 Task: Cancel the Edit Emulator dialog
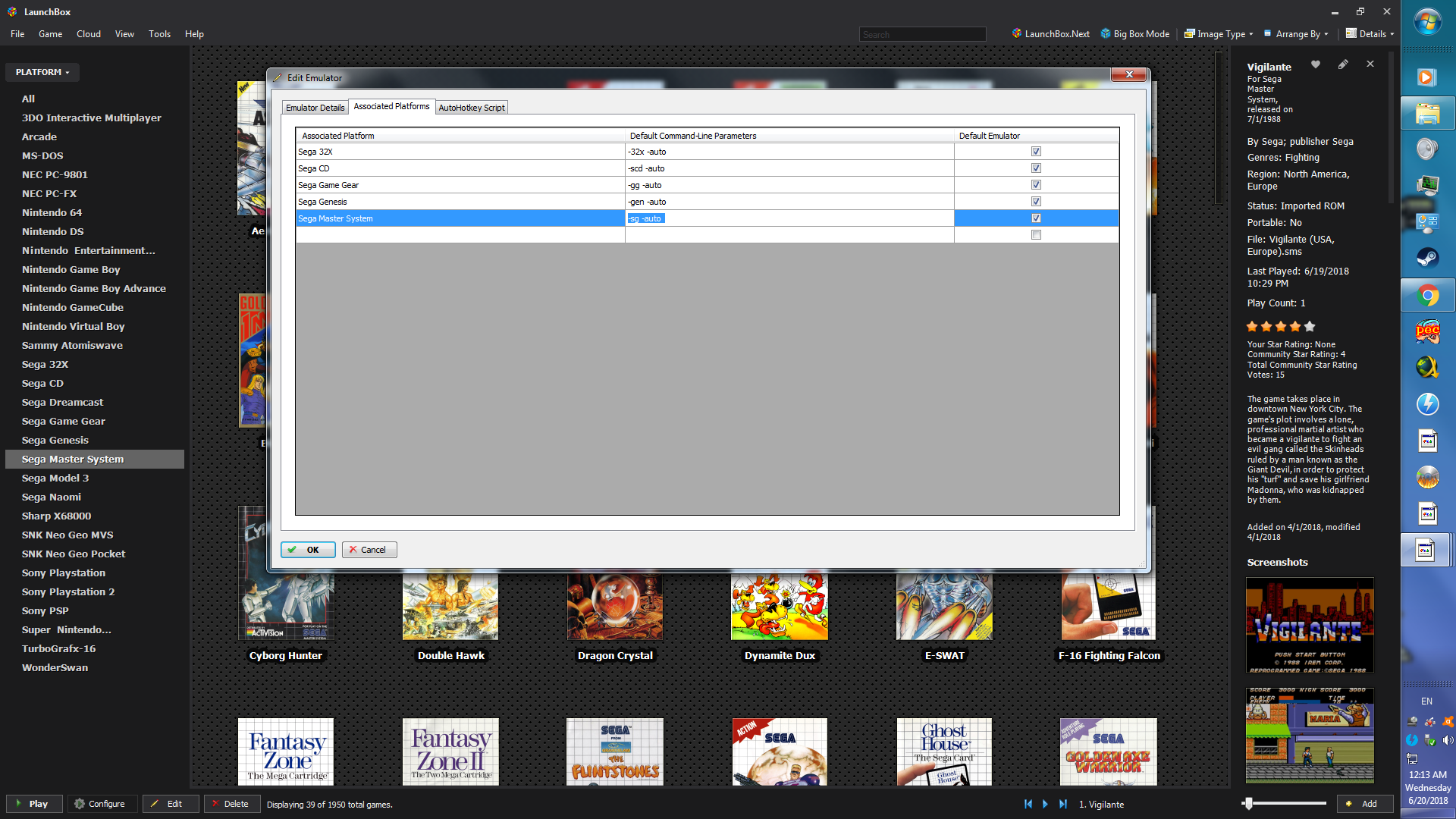(369, 550)
